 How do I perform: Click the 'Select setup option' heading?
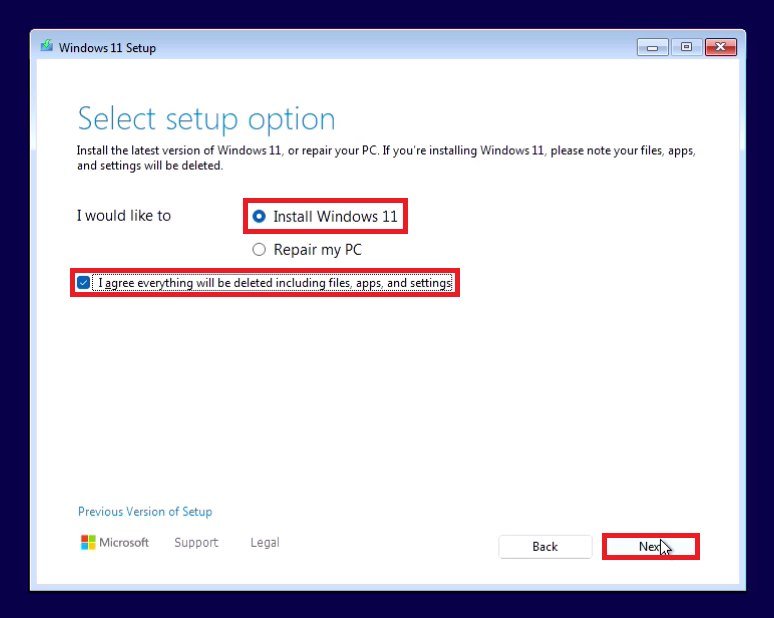click(x=206, y=119)
